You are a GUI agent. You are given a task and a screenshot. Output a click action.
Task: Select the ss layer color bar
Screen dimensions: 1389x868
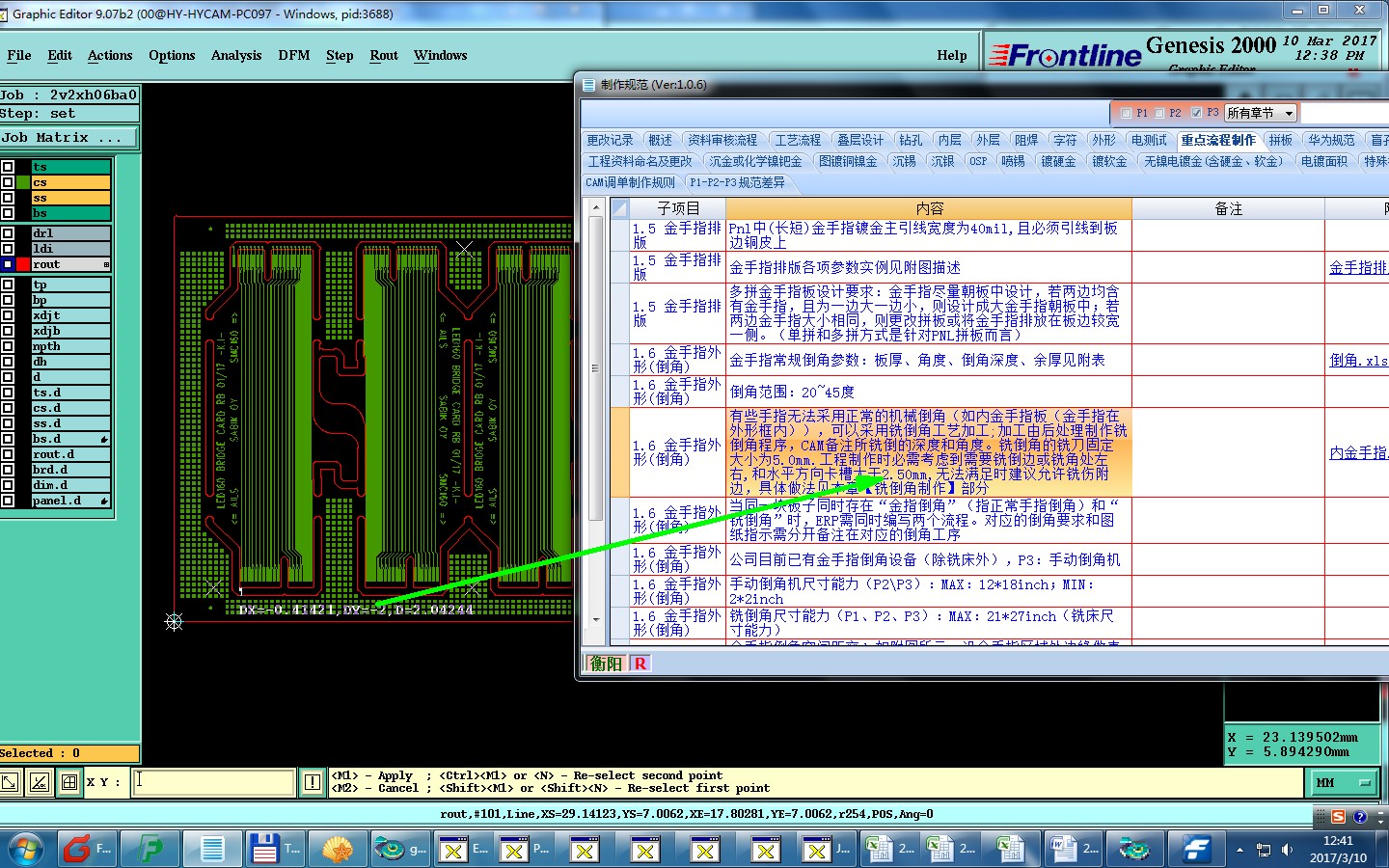[70, 198]
